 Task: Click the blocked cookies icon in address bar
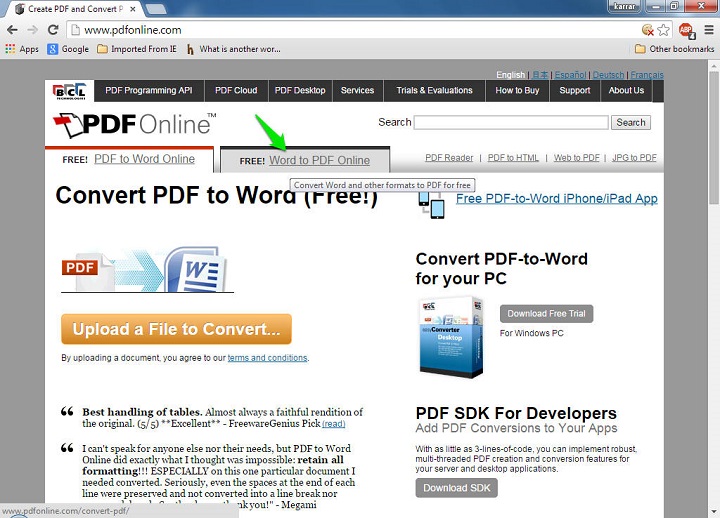[647, 30]
